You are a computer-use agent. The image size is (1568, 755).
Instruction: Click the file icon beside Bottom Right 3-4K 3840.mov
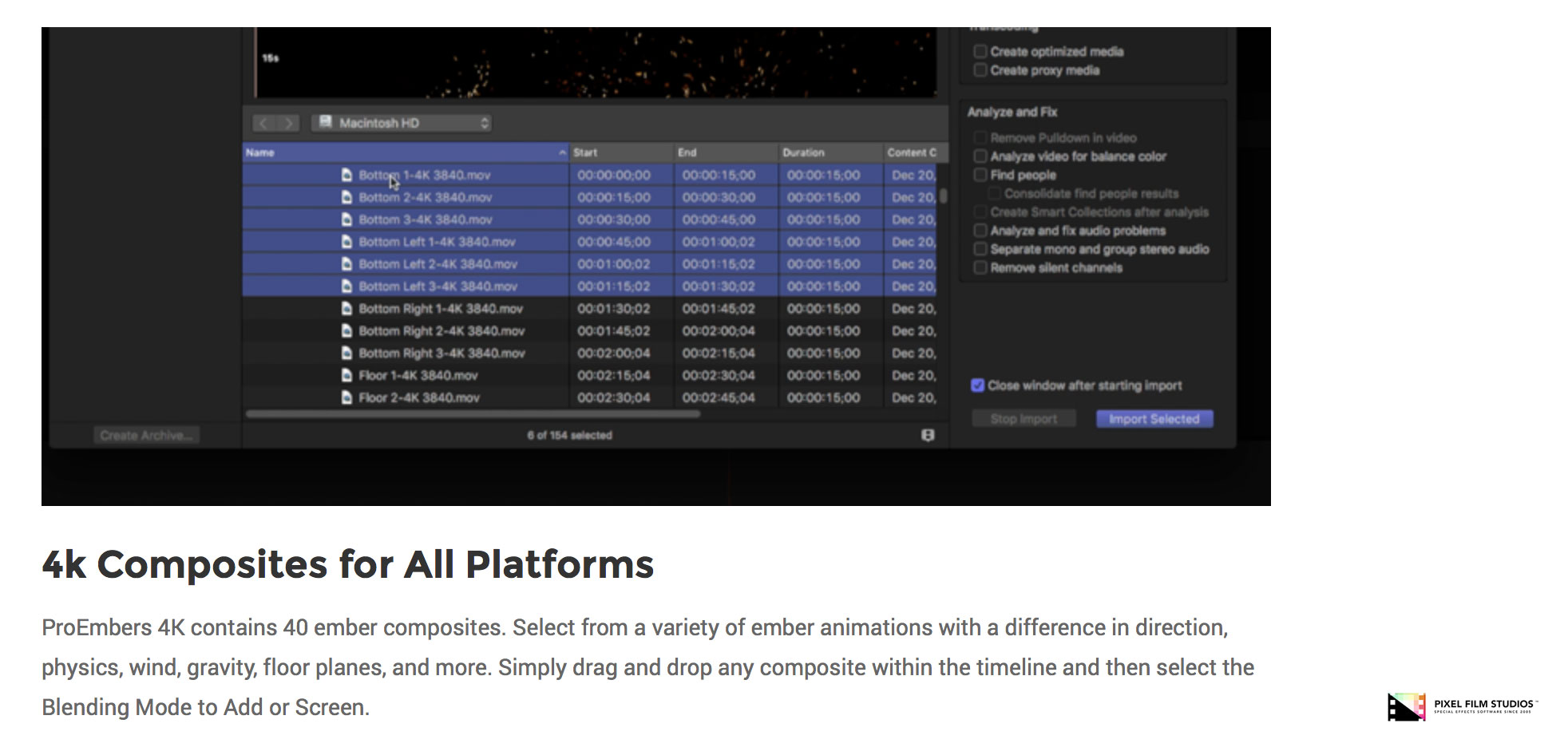[x=346, y=353]
